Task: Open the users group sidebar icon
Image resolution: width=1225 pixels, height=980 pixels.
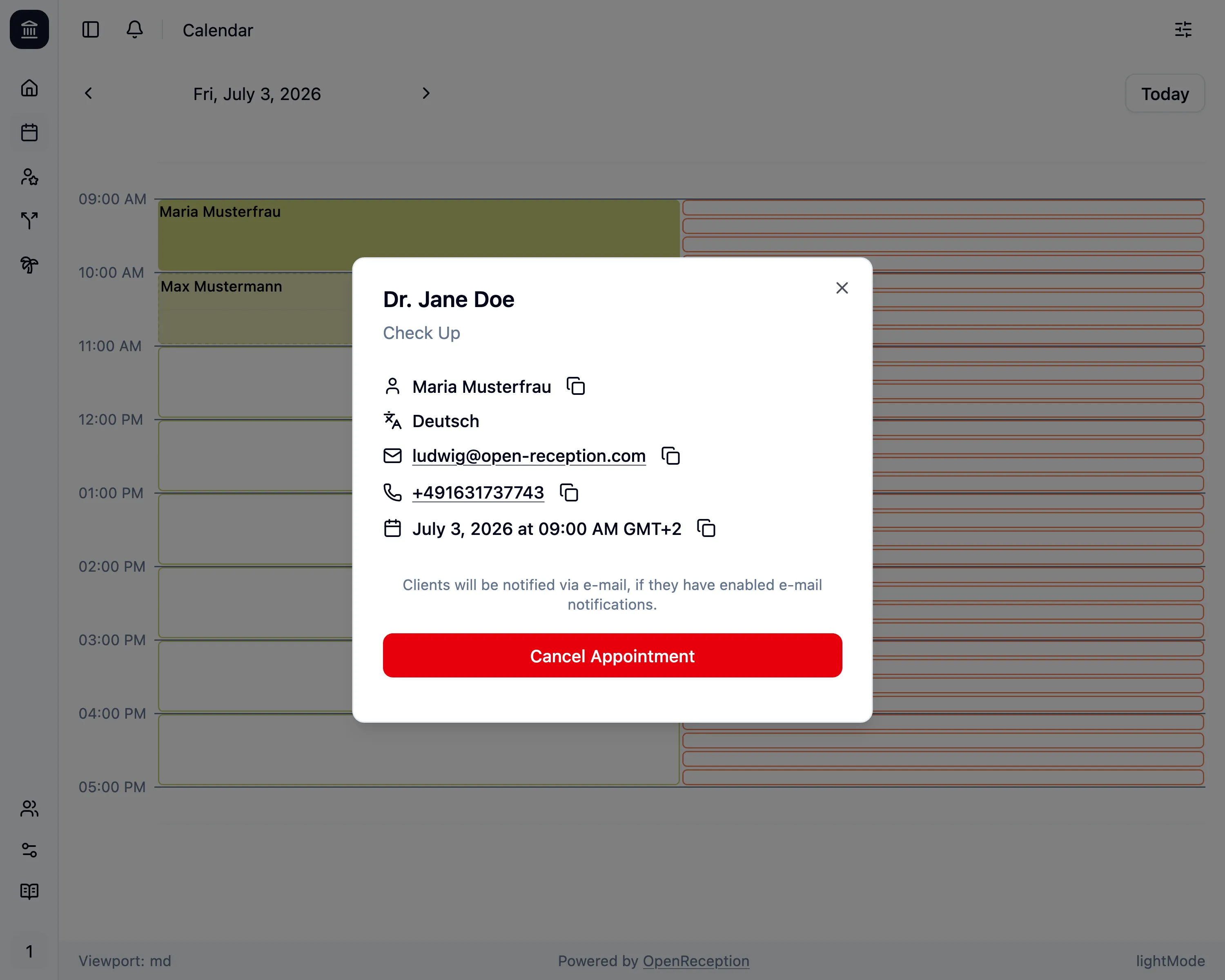Action: click(29, 808)
